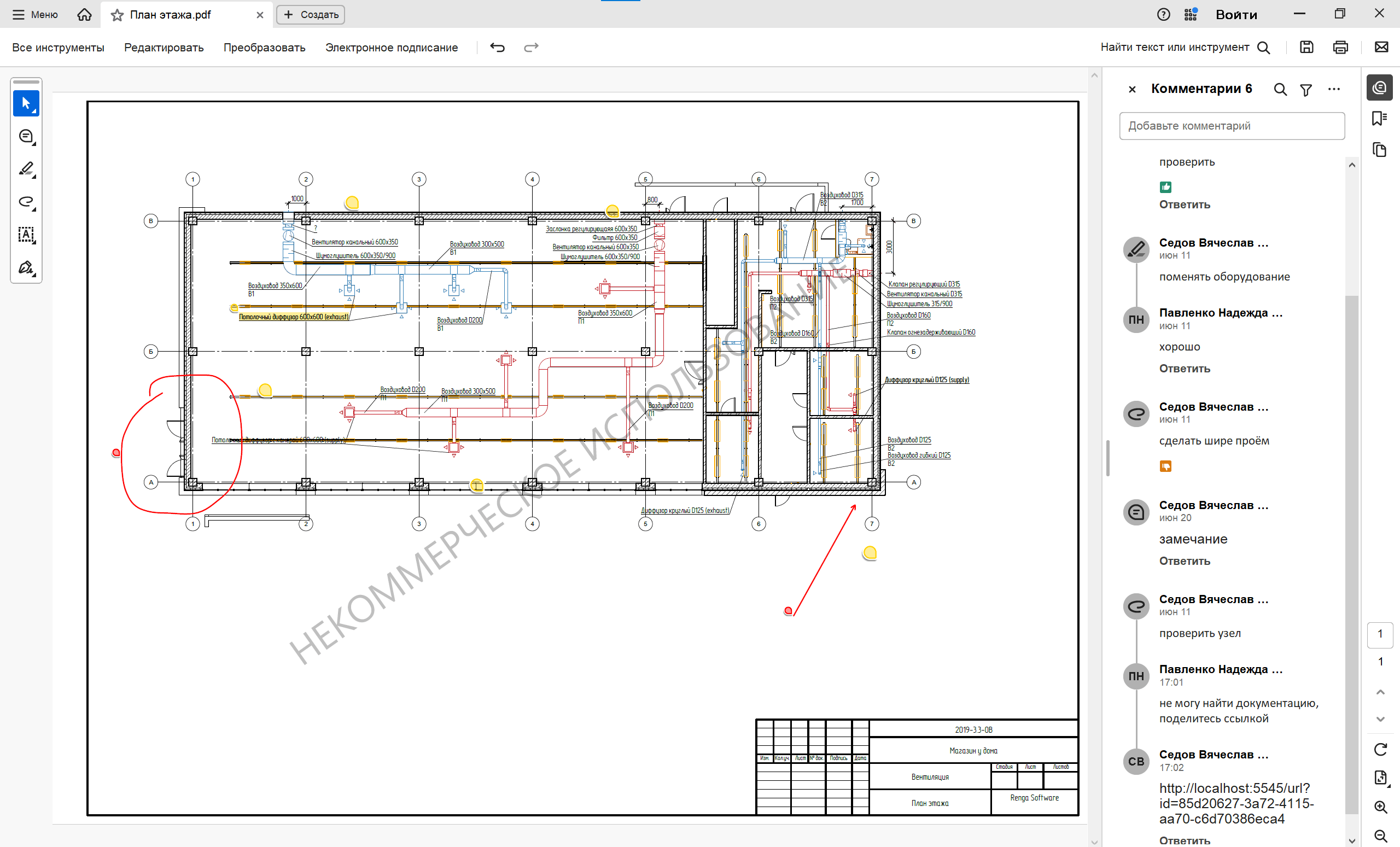Select the freehand draw tool
This screenshot has width=1400, height=847.
pos(26,202)
